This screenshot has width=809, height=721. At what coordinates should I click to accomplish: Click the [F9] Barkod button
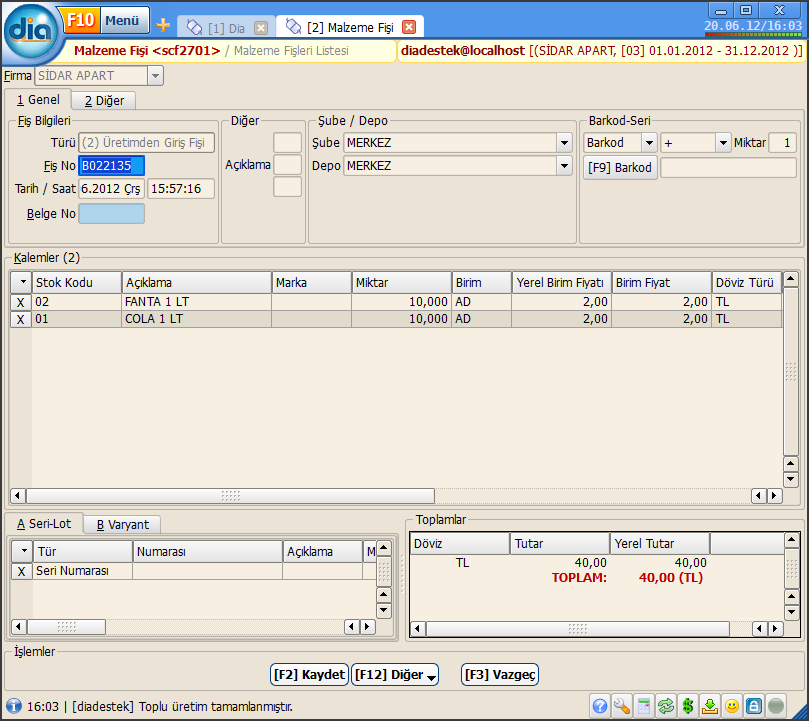(x=620, y=168)
